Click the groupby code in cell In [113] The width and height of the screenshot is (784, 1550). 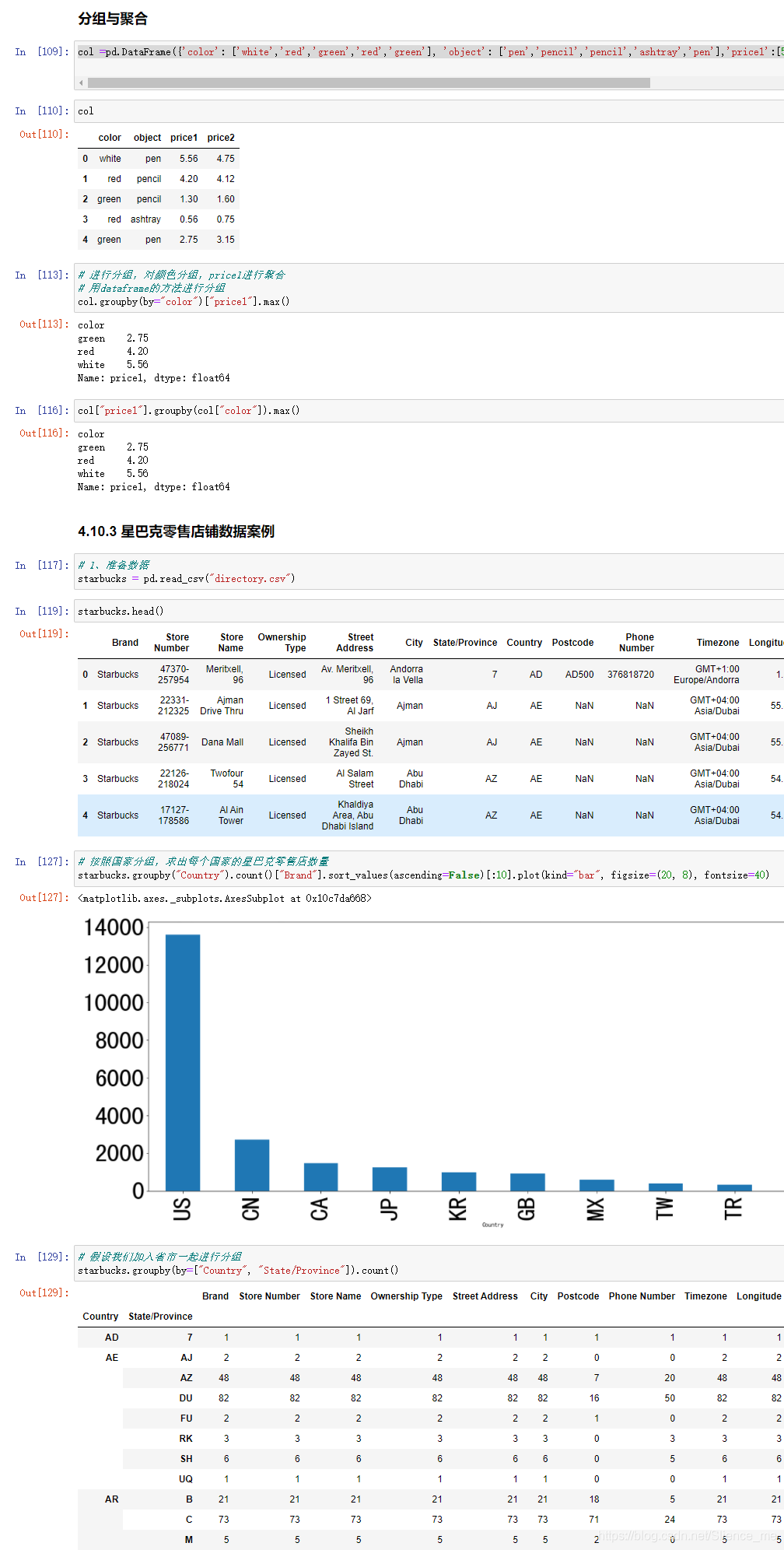pos(184,302)
